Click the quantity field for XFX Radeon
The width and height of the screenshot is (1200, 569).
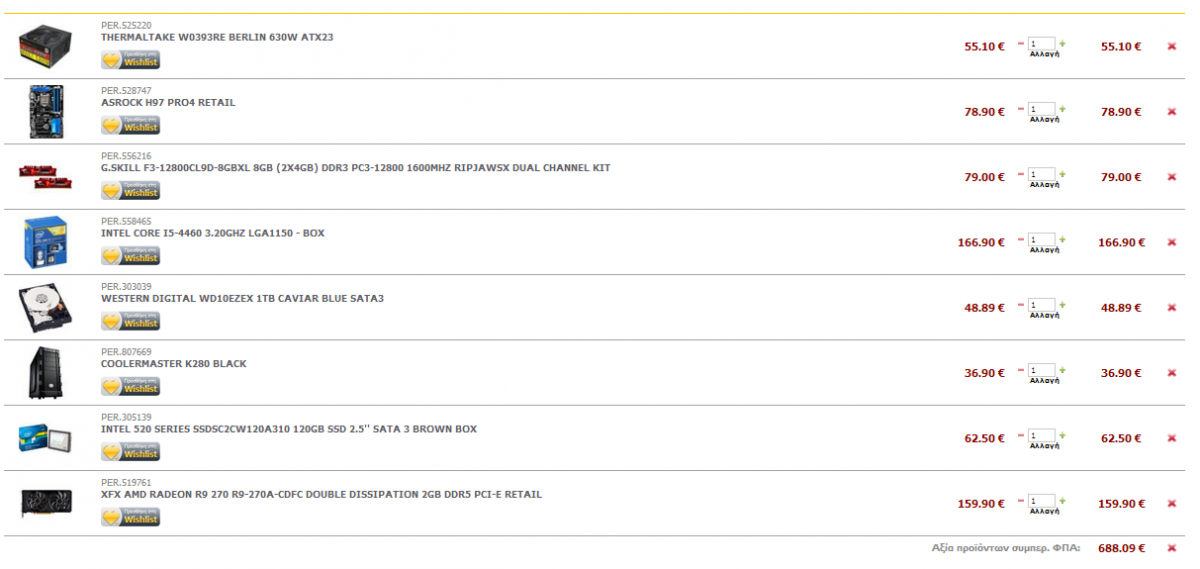click(1042, 501)
